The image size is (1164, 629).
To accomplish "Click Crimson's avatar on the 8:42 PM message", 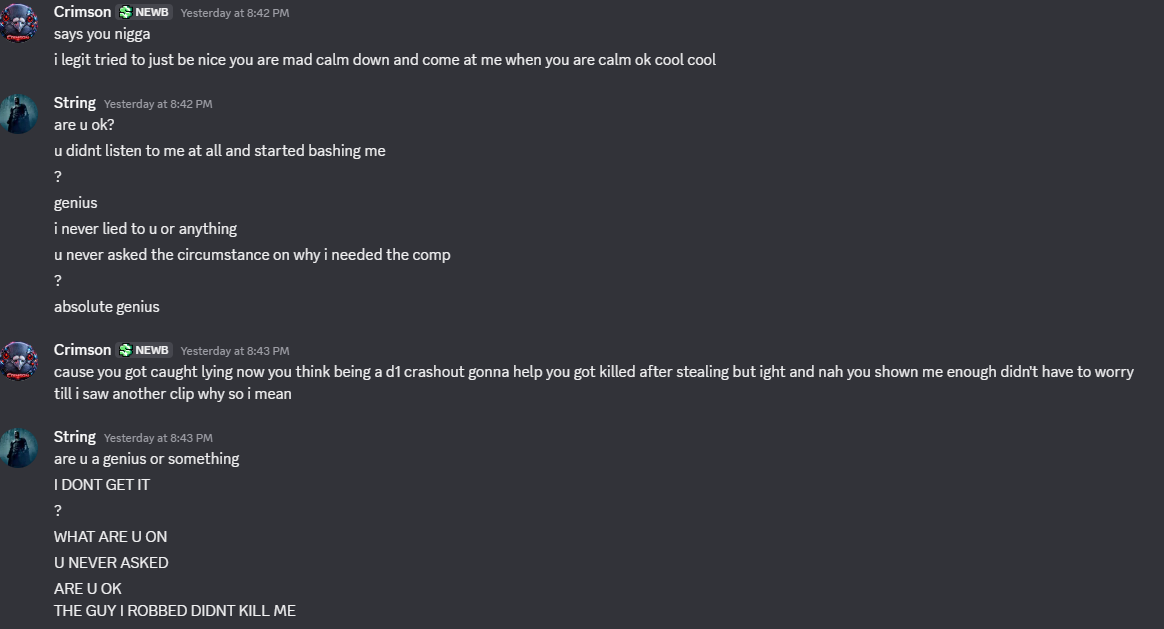I will coord(18,23).
